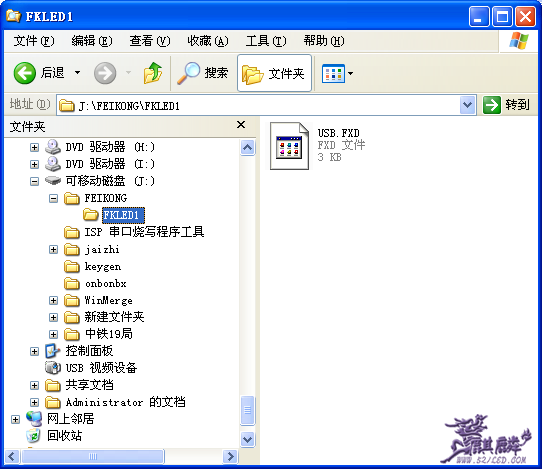Collapse the FEIKONG folder node

53,198
